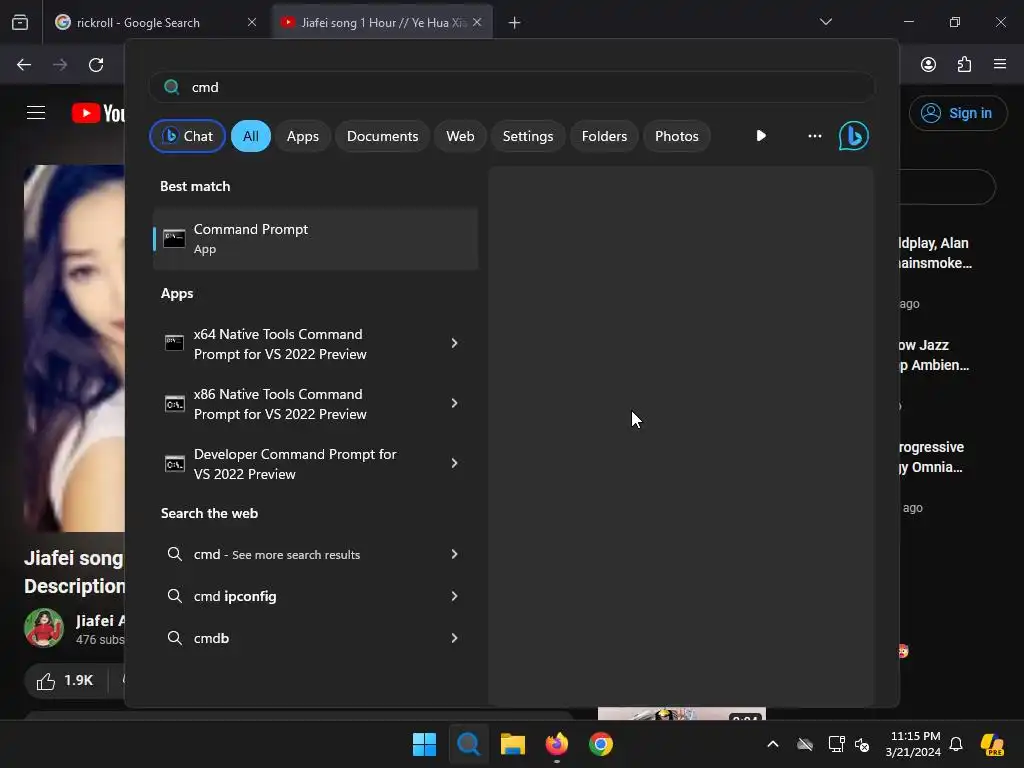The height and width of the screenshot is (768, 1024).
Task: Open the clock showing 11:15 PM
Action: tap(914, 744)
